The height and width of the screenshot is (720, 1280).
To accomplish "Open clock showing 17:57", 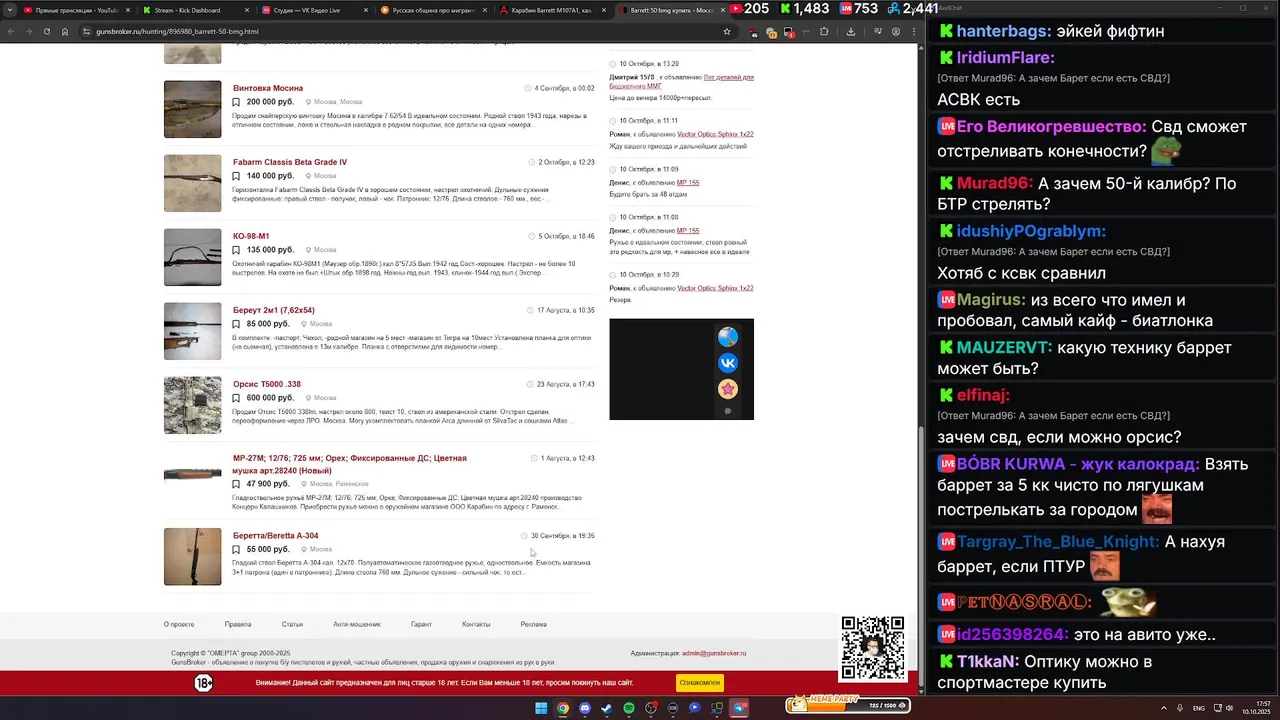I will 1256,708.
